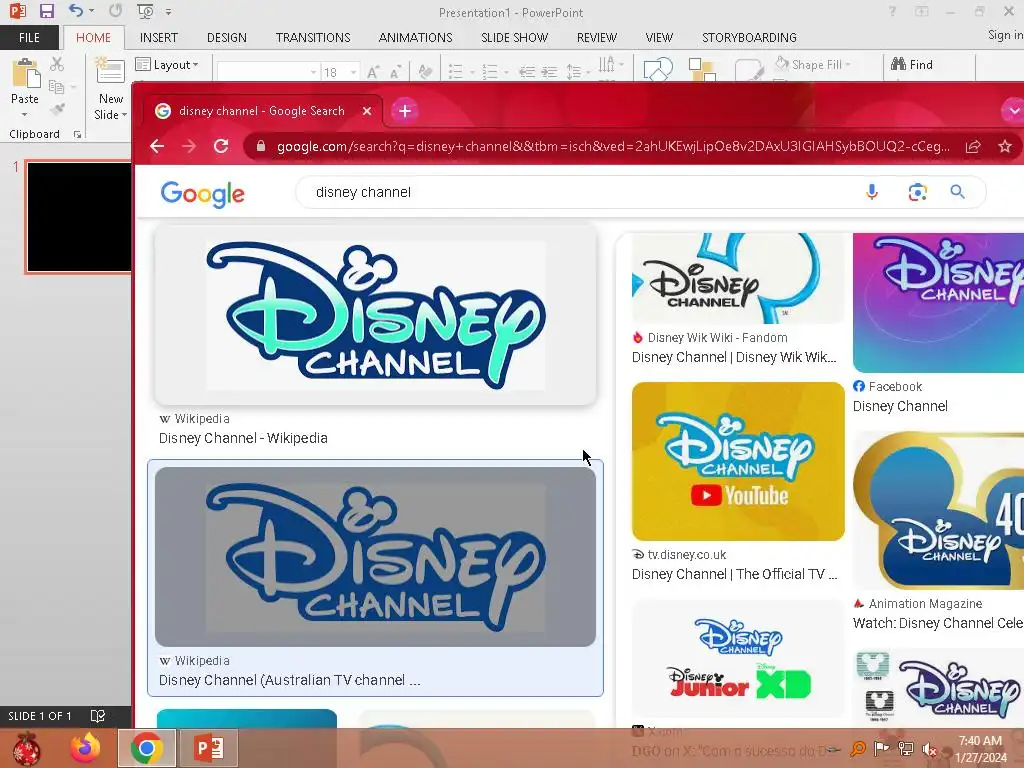Click the Copy icon in Clipboard group
Screen dimensions: 1024x768
[x=57, y=86]
